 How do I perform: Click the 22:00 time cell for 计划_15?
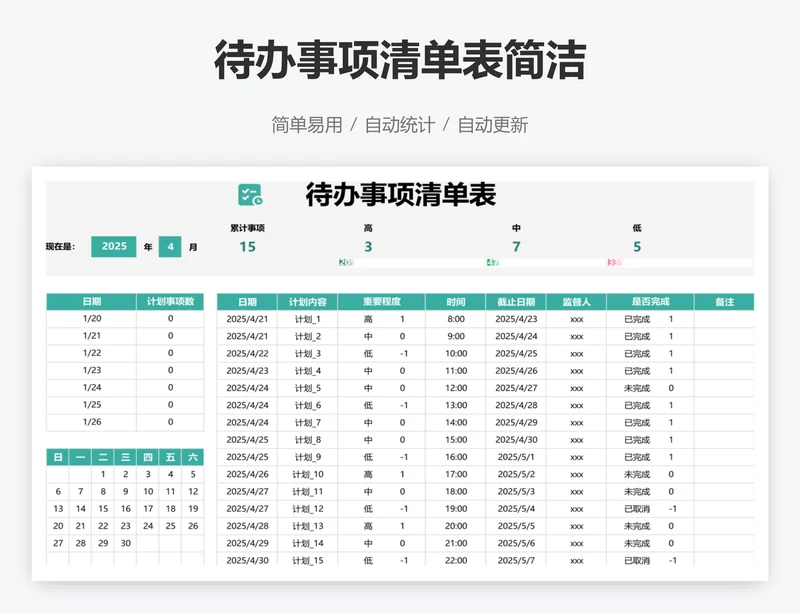(455, 560)
